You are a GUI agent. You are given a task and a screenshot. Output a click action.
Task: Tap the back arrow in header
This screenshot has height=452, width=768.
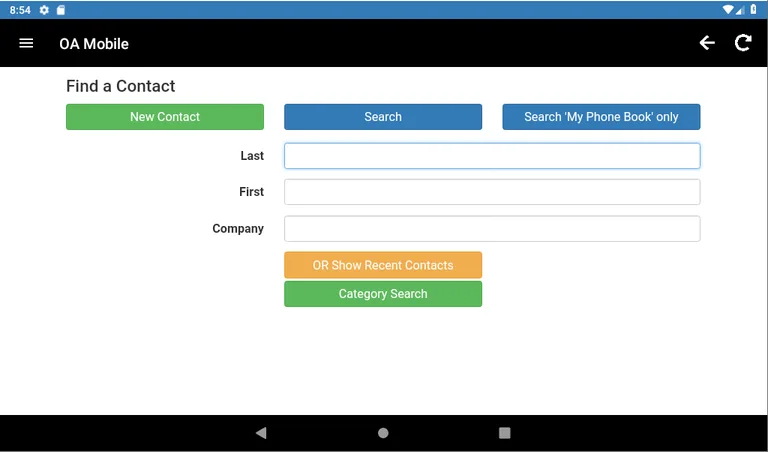pyautogui.click(x=706, y=43)
